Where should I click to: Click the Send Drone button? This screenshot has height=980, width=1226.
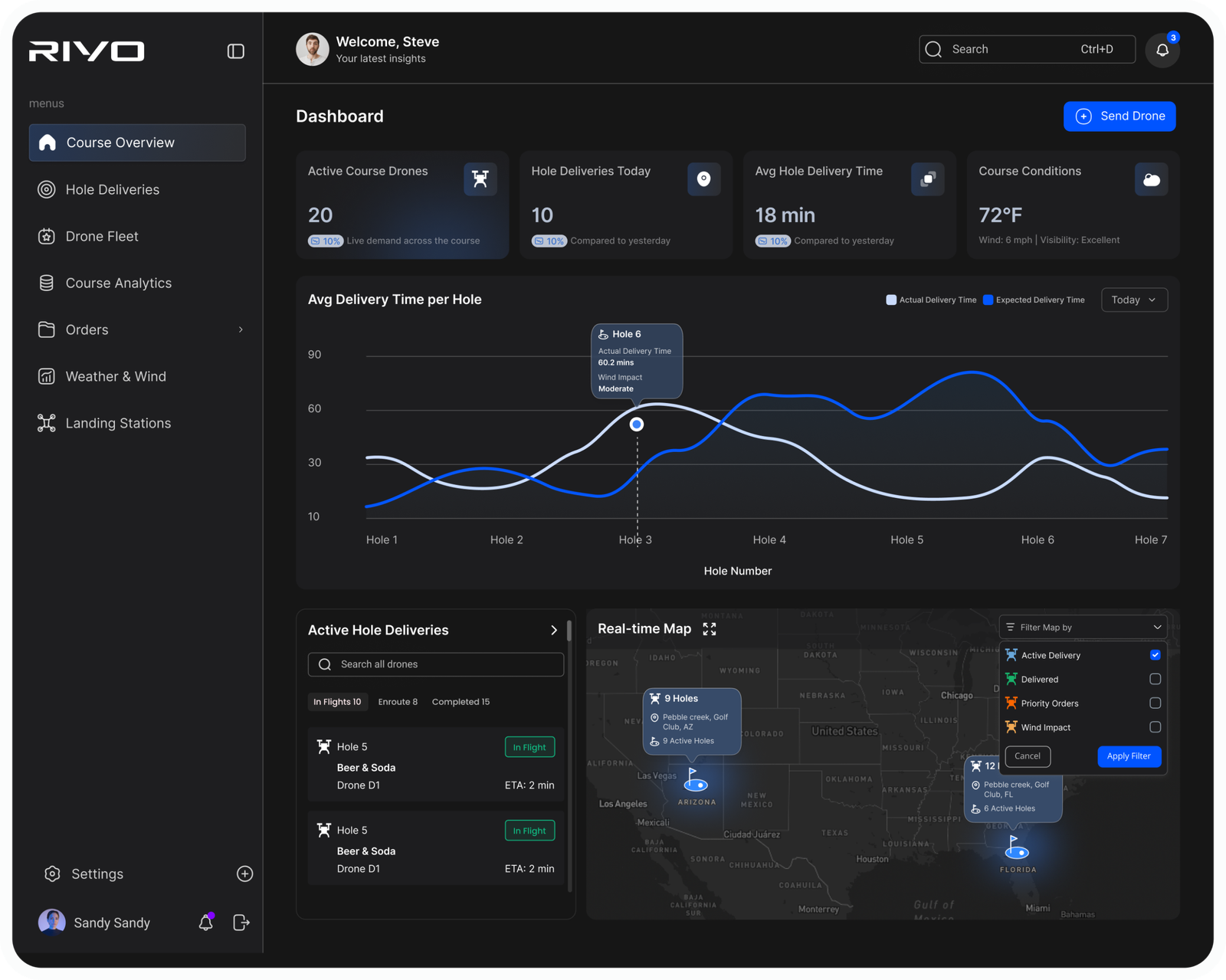pos(1119,116)
